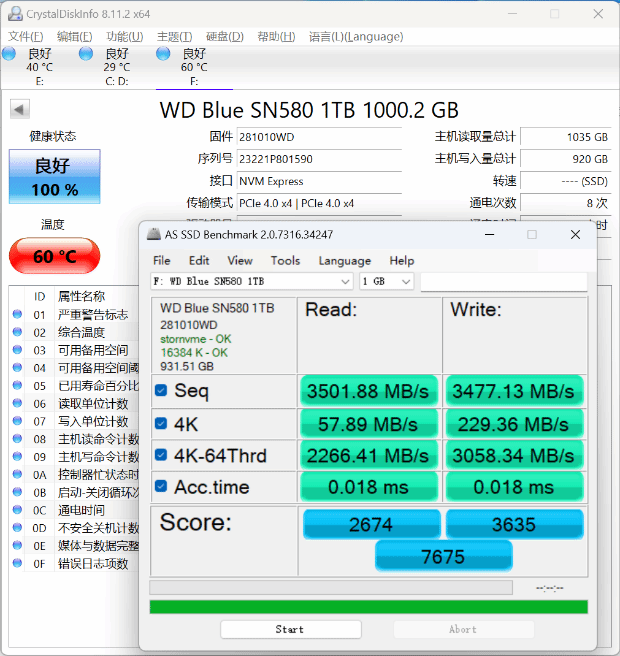Click the Start benchmark button
Screen dimensions: 620x656
point(291,629)
